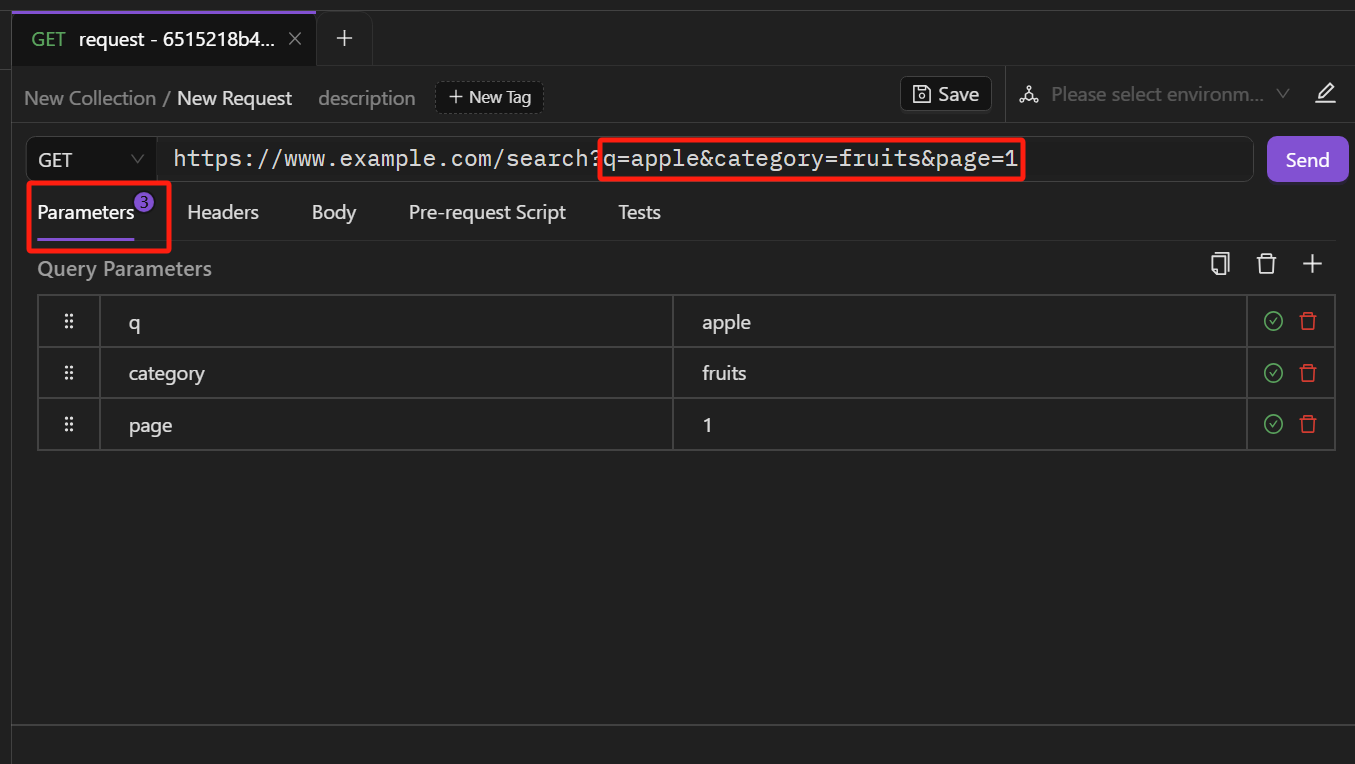The height and width of the screenshot is (764, 1355).
Task: Switch to the Parameters tab
Action: [86, 212]
